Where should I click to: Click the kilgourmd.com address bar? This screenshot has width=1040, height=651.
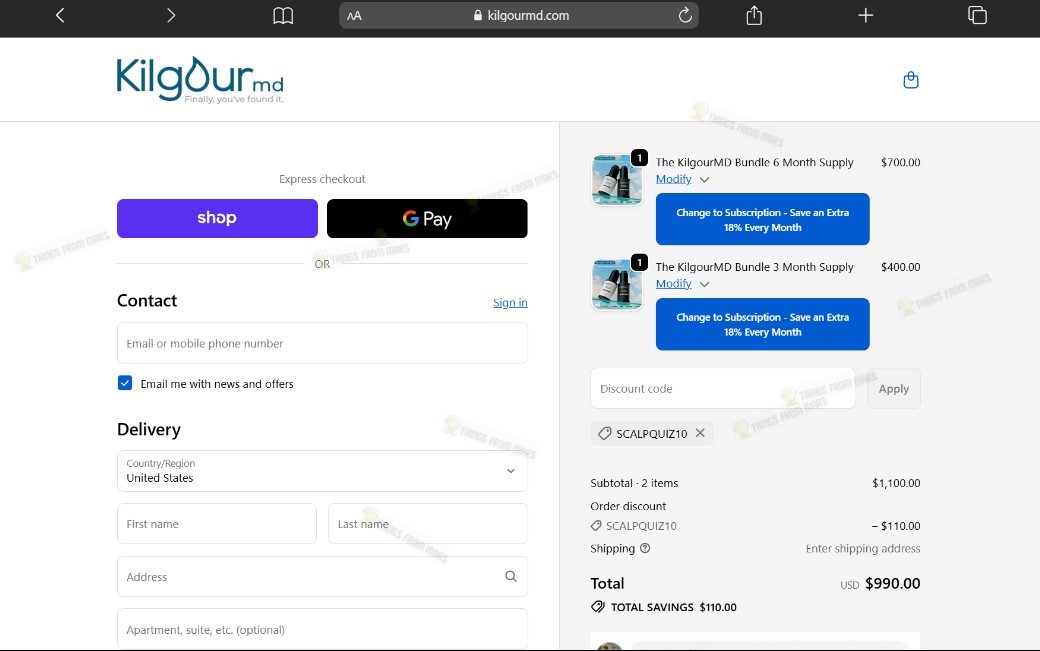click(519, 15)
